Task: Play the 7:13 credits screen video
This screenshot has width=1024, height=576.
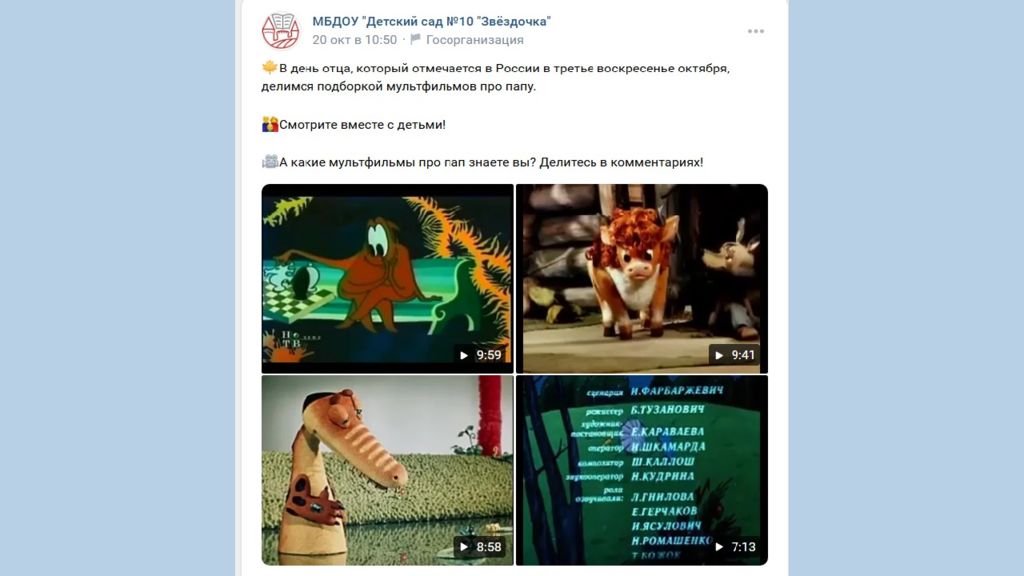Action: point(642,470)
